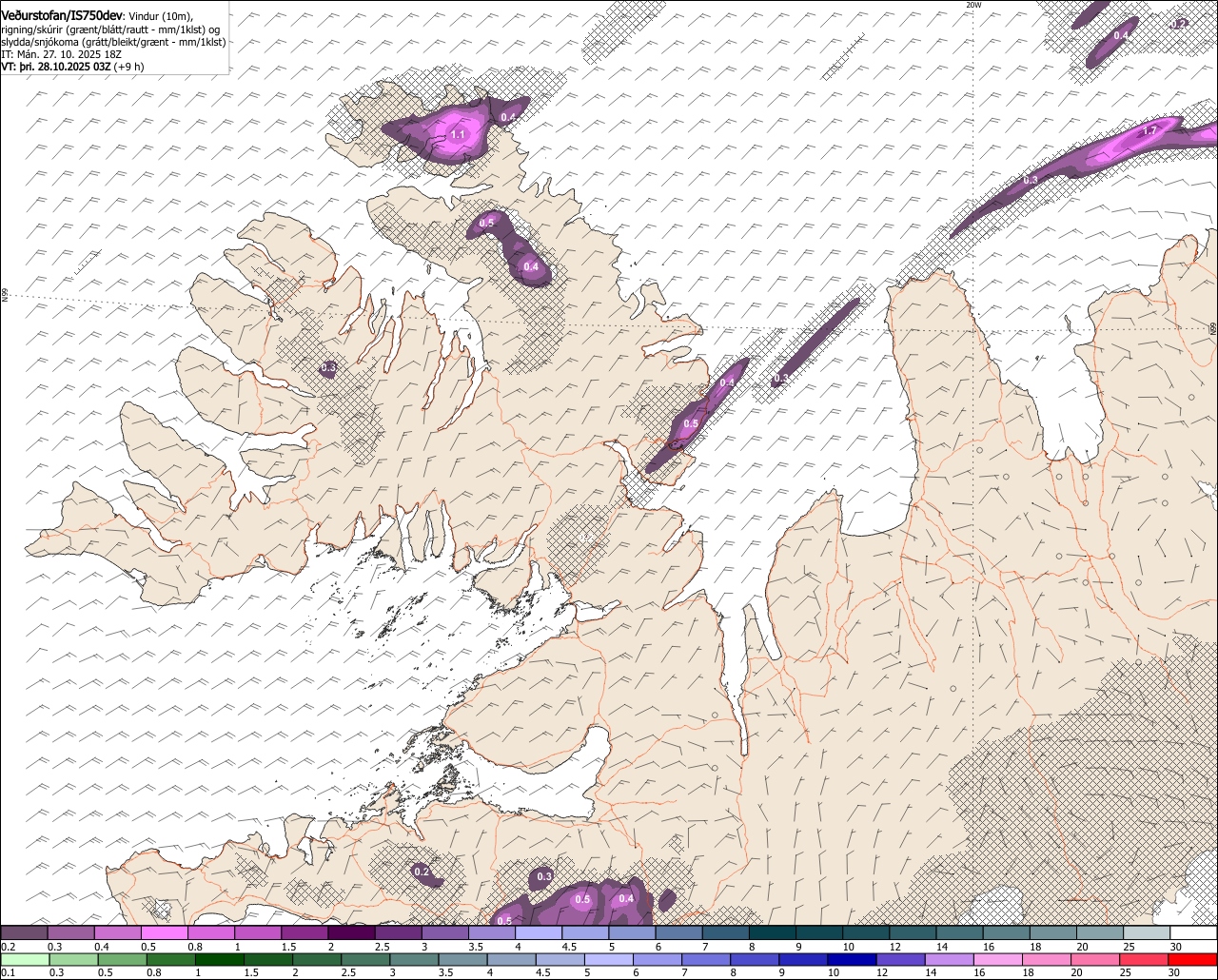Select the lavender 4 swatch in the upper legend row
This screenshot has width=1218, height=980.
pyautogui.click(x=539, y=932)
